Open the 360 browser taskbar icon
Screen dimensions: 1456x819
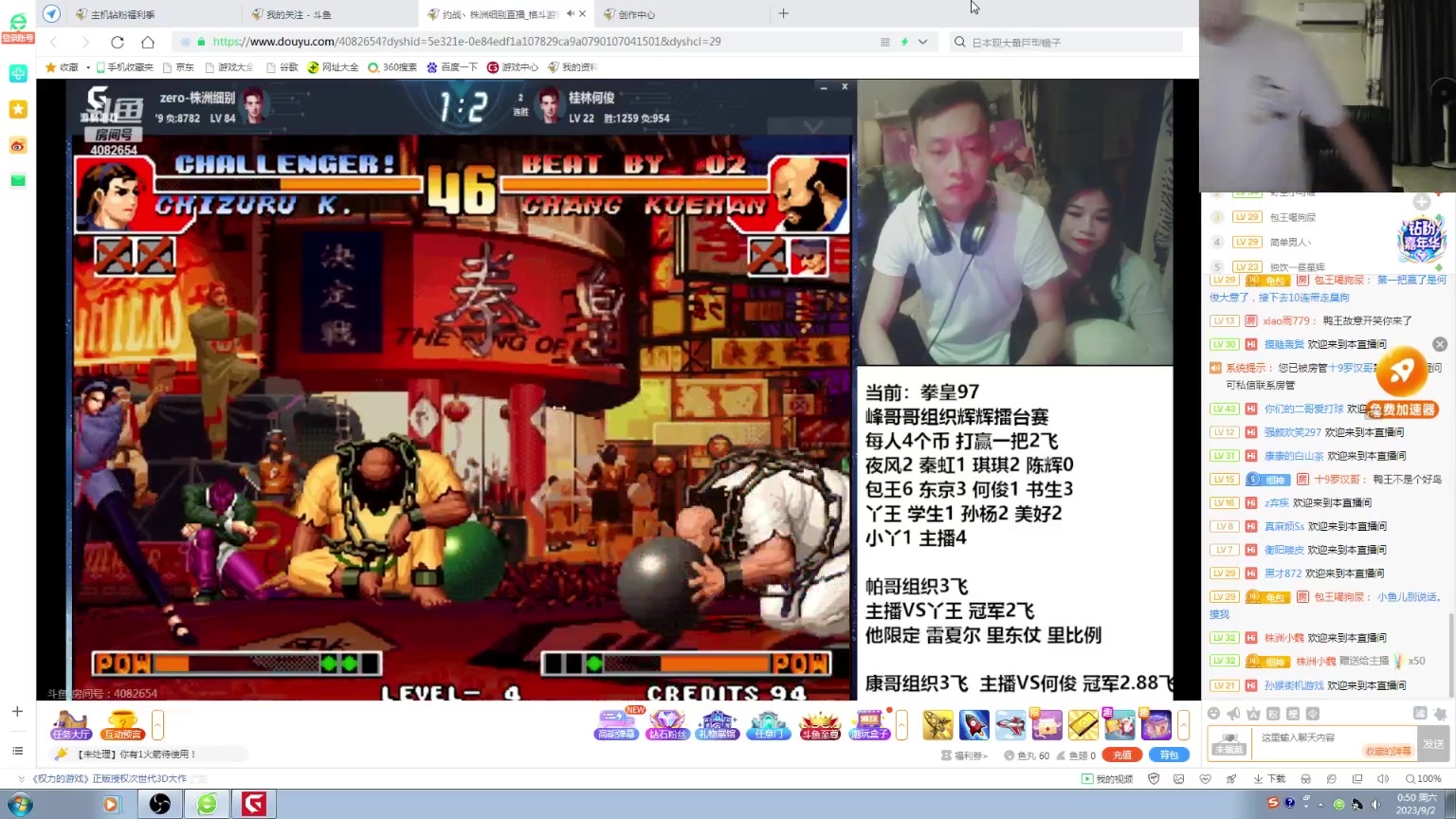coord(207,805)
